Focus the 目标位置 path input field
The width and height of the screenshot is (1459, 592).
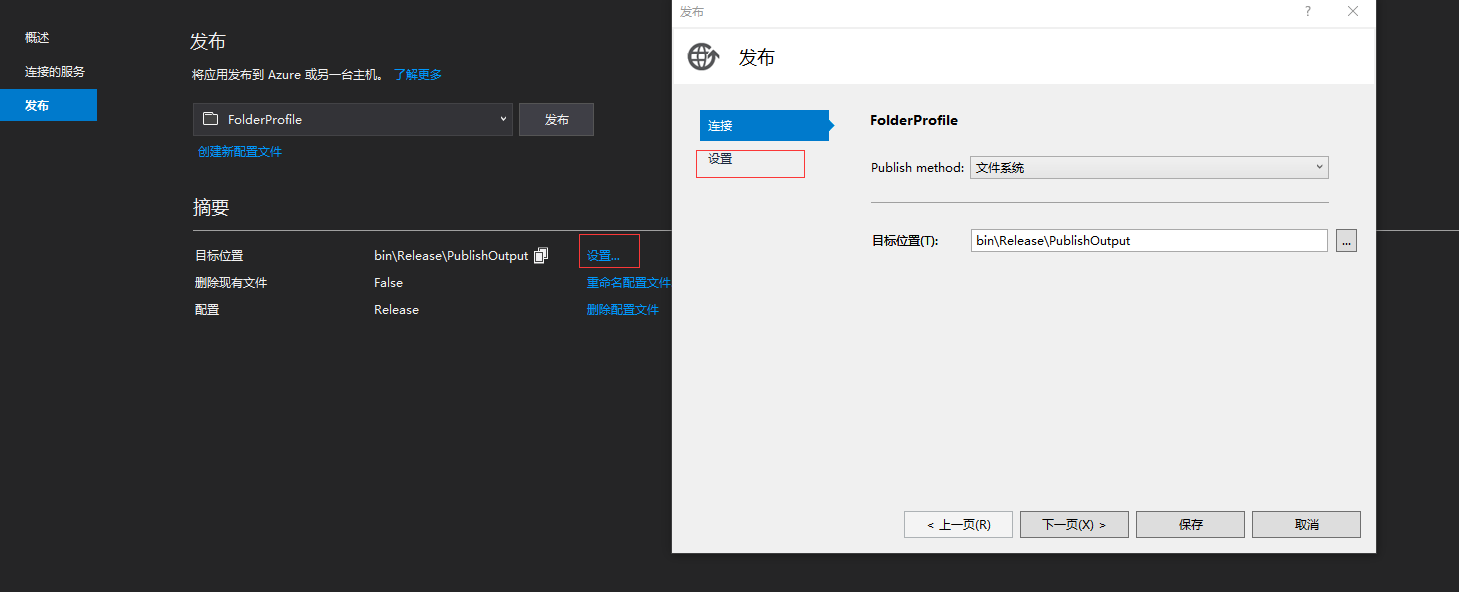pos(1149,240)
